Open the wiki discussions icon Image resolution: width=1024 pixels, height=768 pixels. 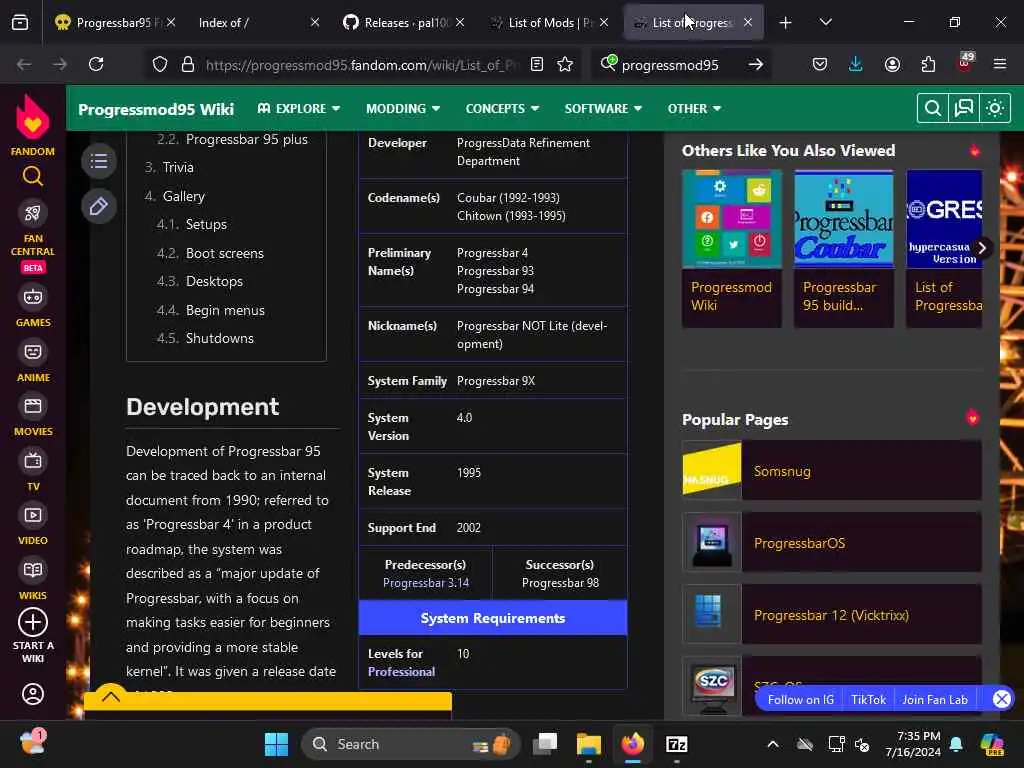coord(964,108)
